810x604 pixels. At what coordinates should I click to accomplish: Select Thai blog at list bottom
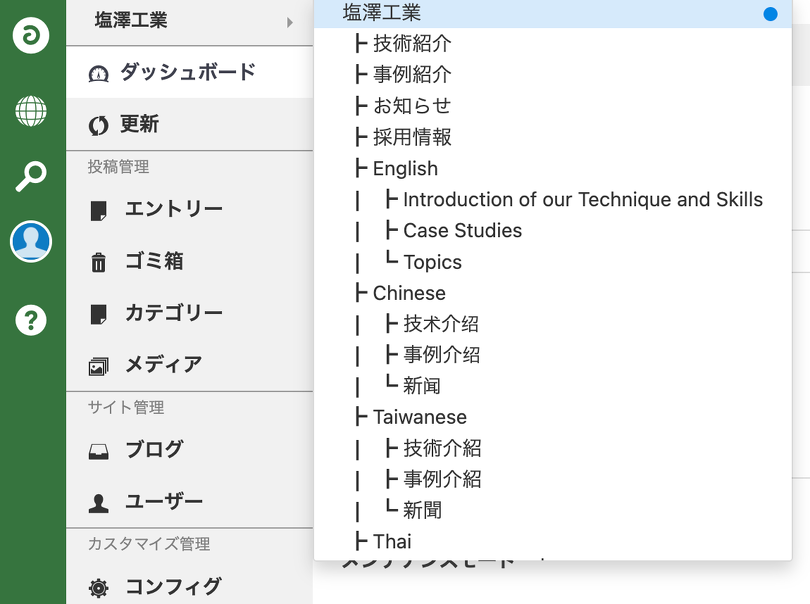tap(392, 541)
